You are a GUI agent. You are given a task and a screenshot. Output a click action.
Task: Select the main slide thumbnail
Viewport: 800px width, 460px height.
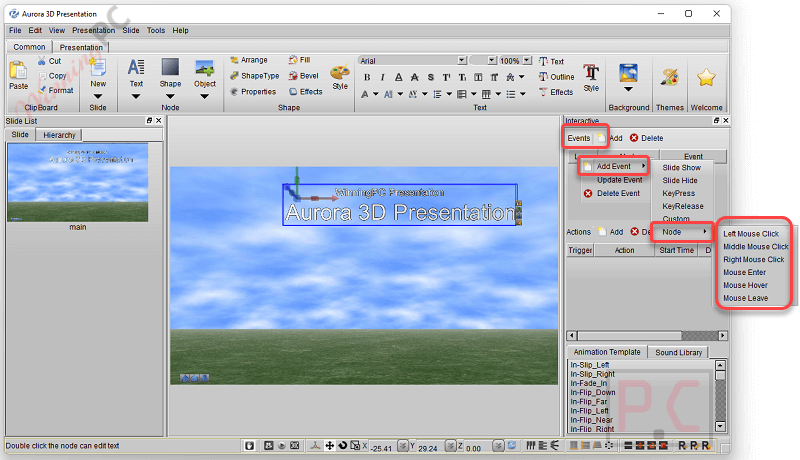pos(78,182)
